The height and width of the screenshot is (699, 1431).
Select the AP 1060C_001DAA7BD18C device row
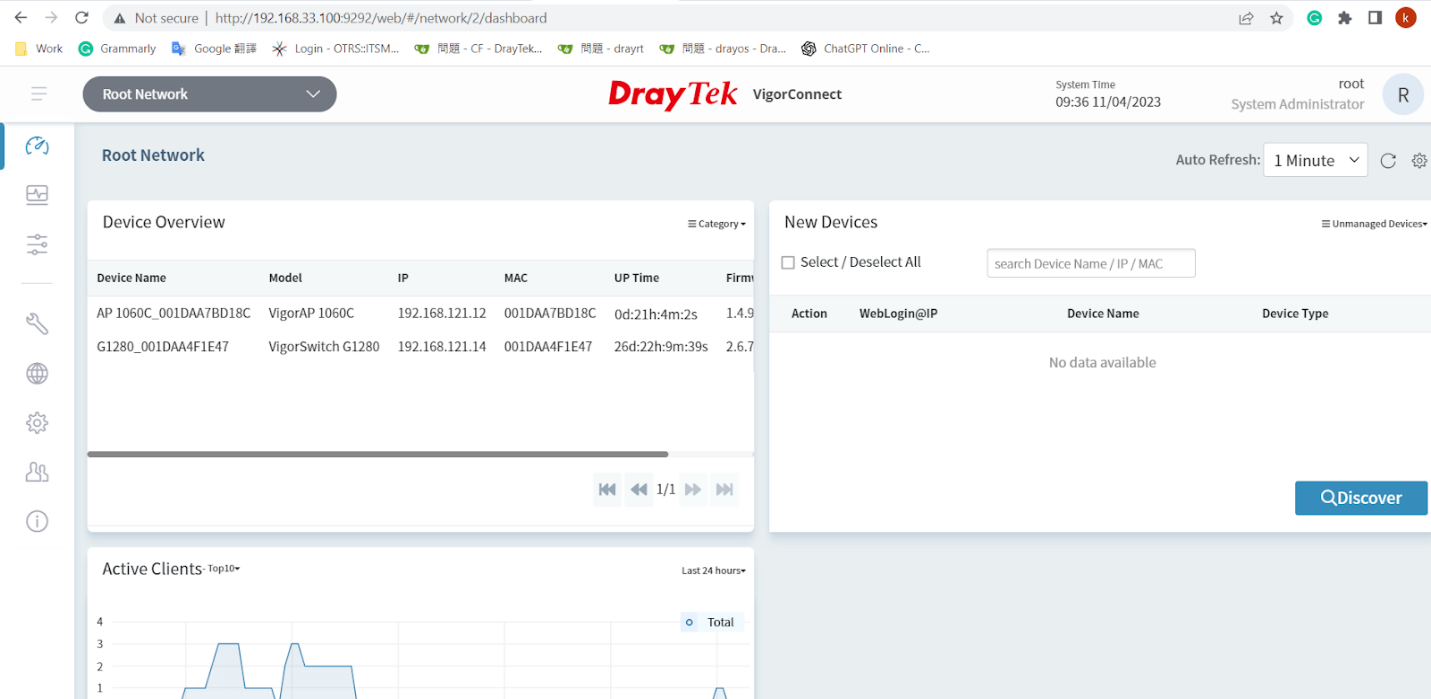tap(420, 313)
